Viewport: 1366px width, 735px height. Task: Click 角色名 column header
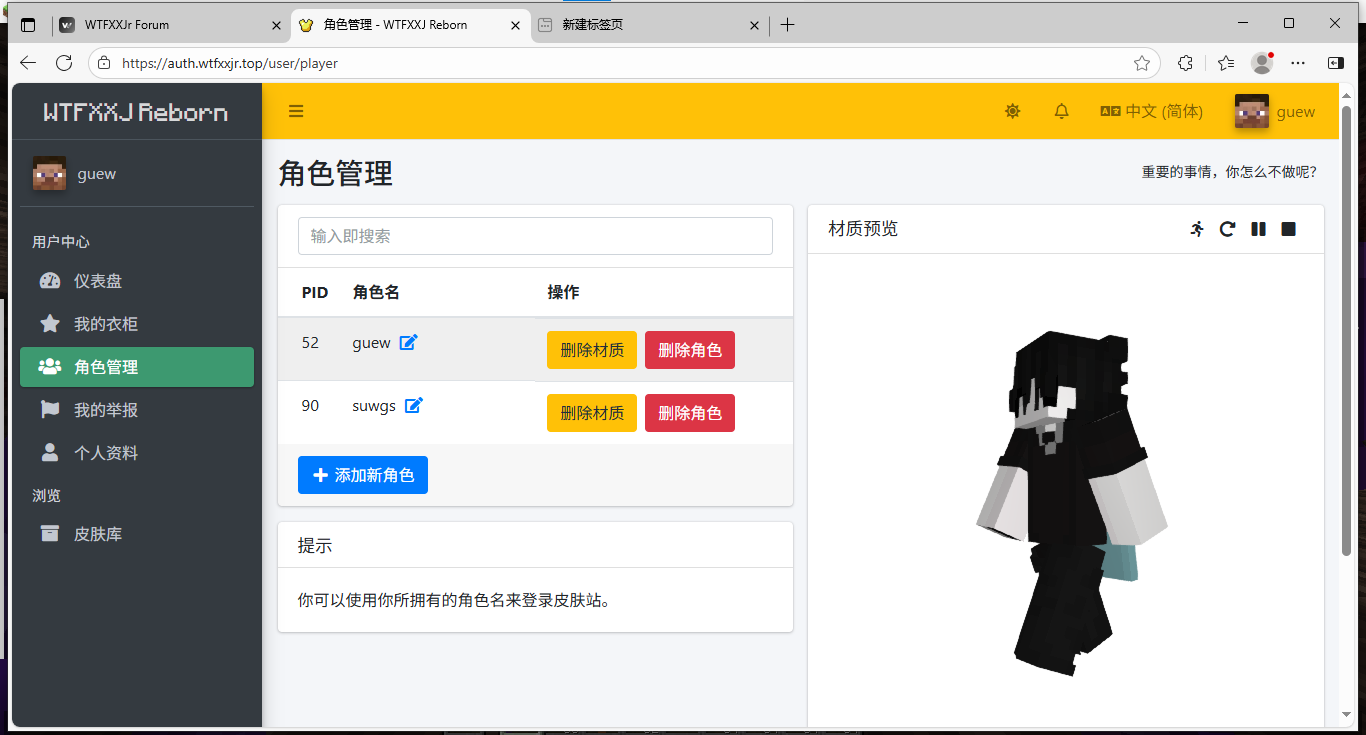376,293
